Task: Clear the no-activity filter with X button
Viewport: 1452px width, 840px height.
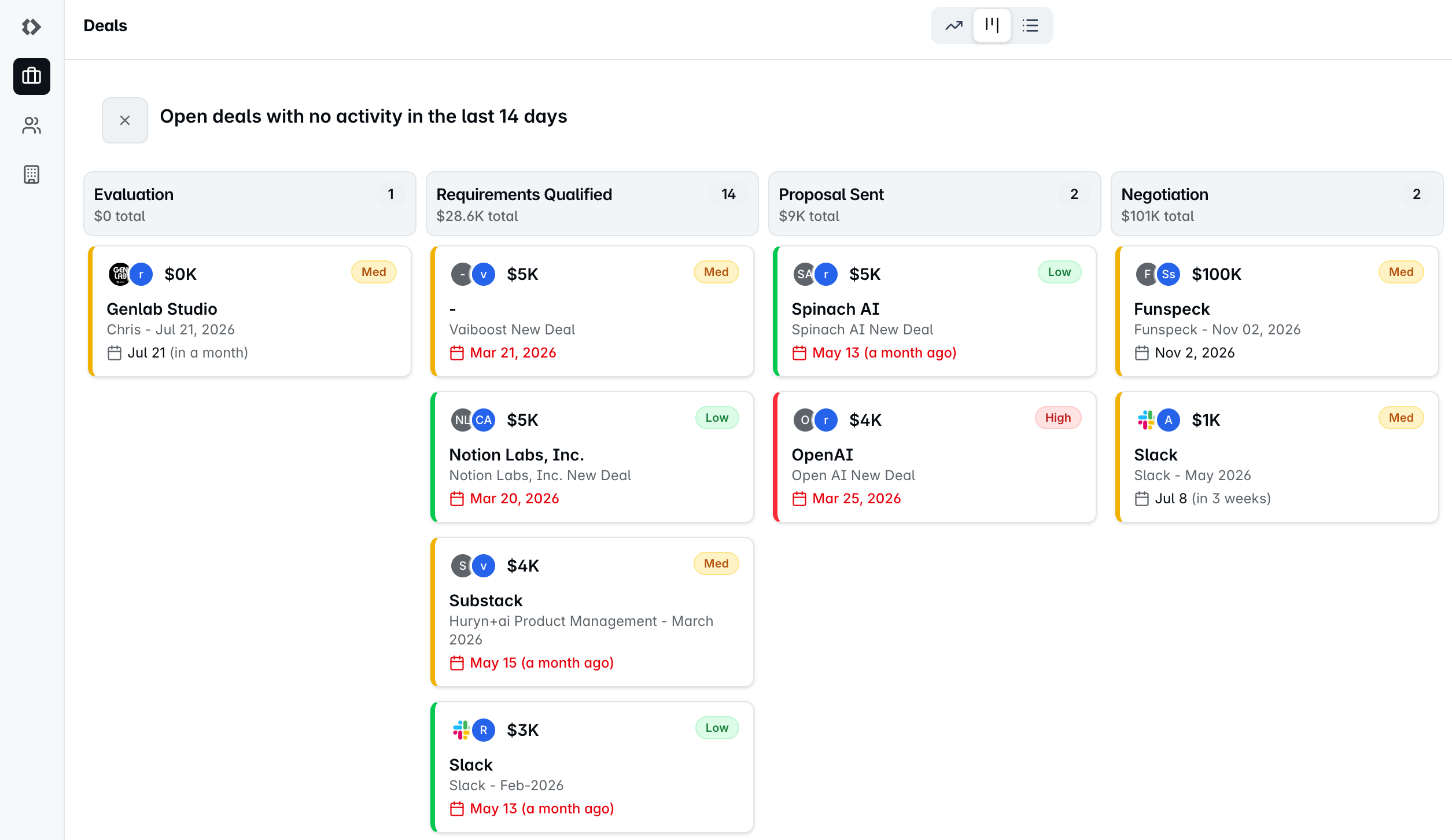Action: pyautogui.click(x=125, y=120)
